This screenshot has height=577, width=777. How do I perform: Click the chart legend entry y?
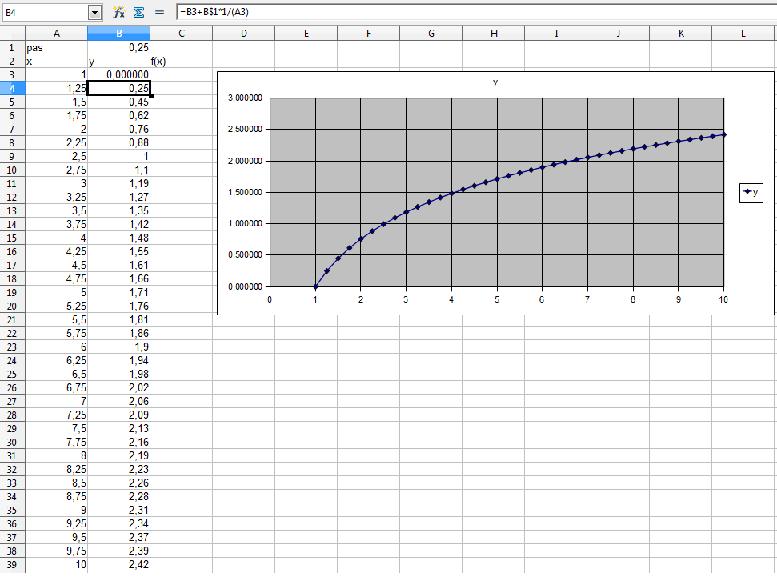(750, 194)
